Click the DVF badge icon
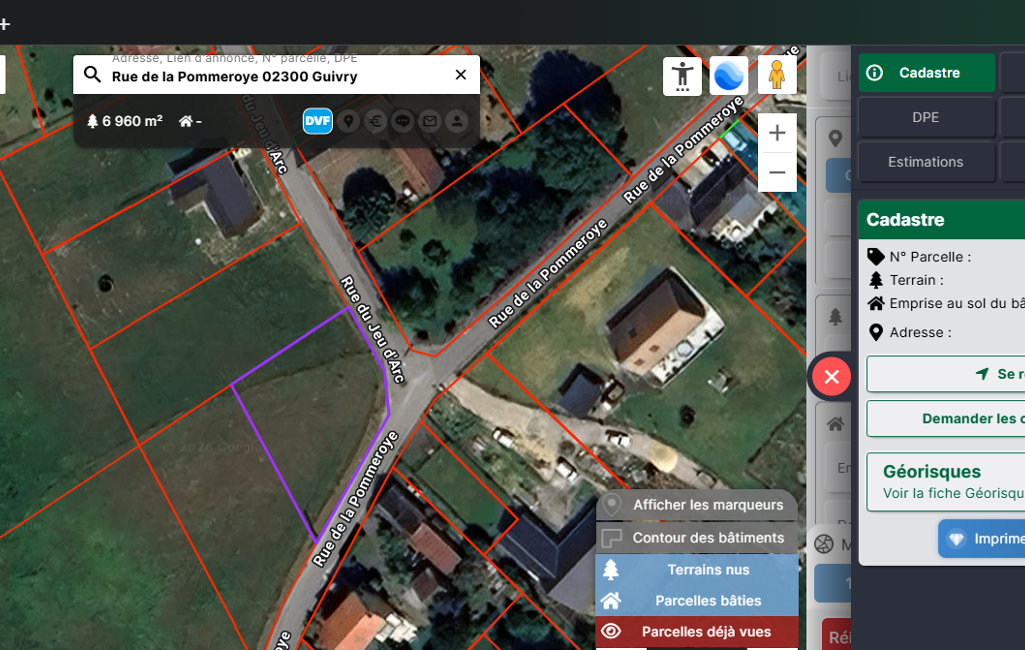This screenshot has width=1025, height=650. click(x=317, y=121)
